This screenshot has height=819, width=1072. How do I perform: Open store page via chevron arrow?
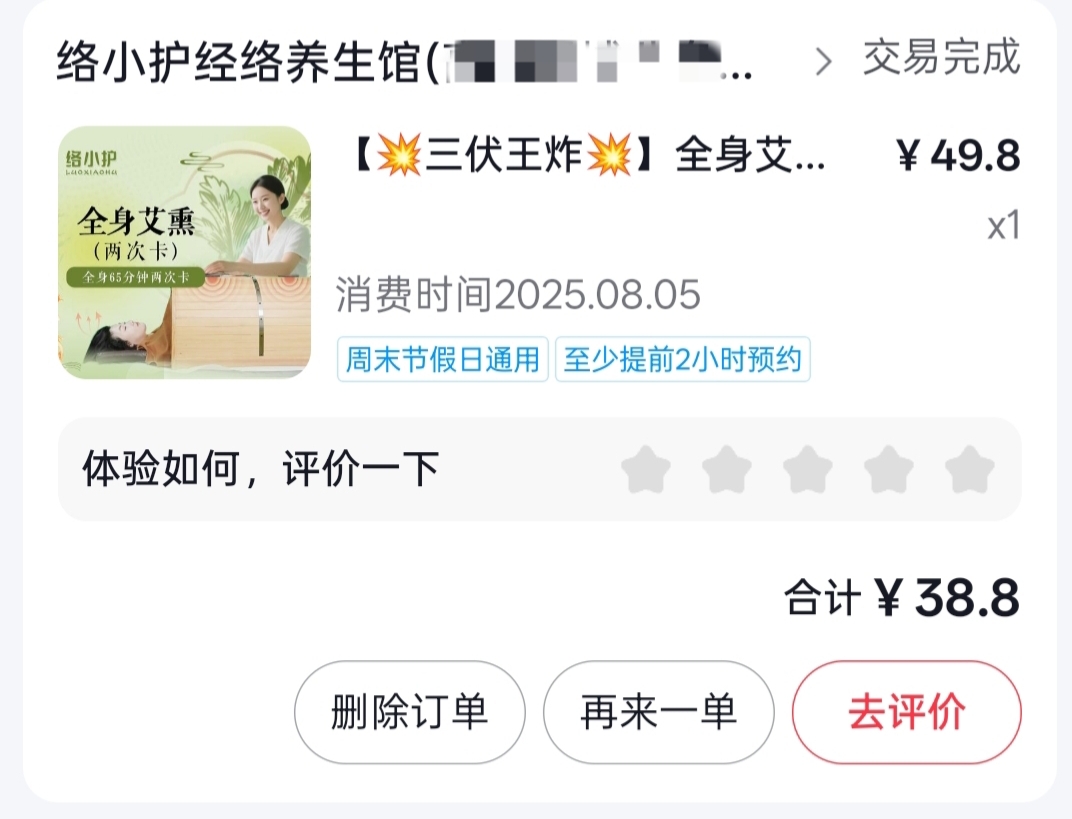click(x=824, y=62)
